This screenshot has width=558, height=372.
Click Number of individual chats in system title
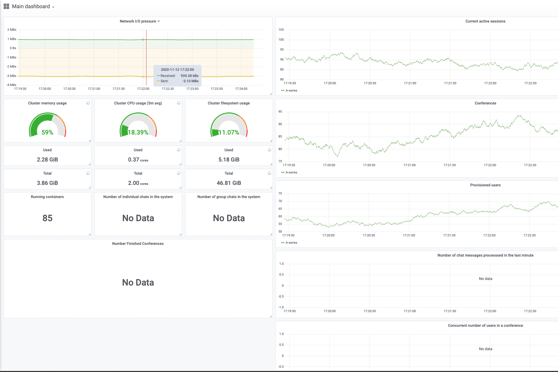(x=138, y=197)
